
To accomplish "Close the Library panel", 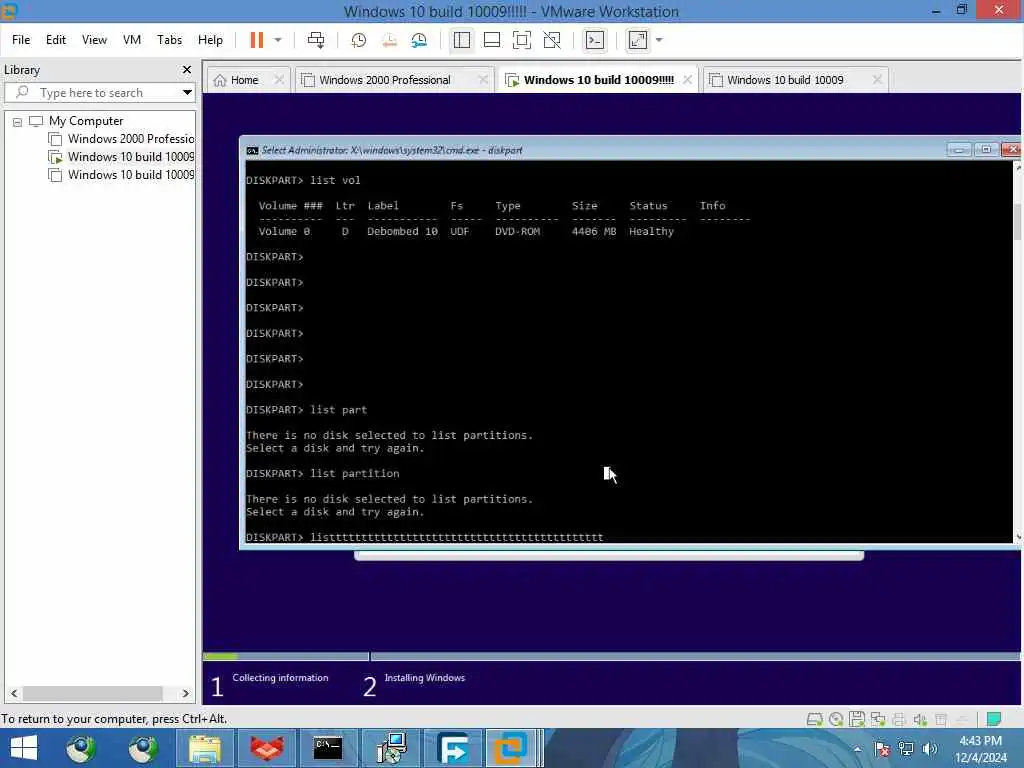I will [x=187, y=69].
